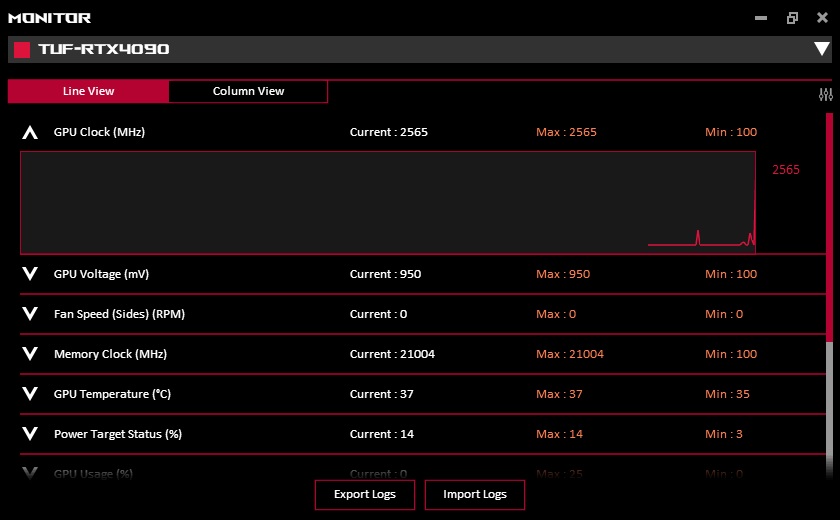This screenshot has width=840, height=520.
Task: Expand the GPU Usage (%) row
Action: [x=30, y=473]
